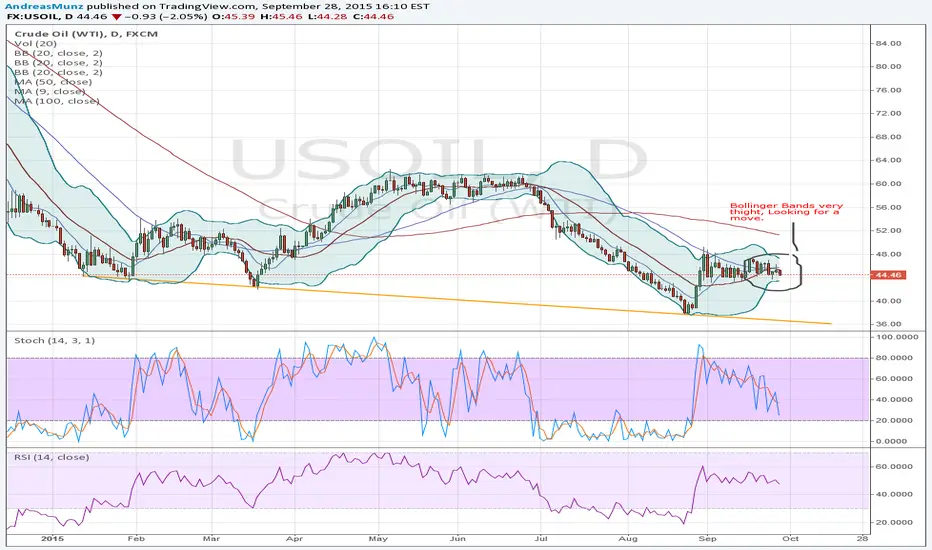
Task: Click the RSI (14, close) pane label
Action: coord(52,457)
